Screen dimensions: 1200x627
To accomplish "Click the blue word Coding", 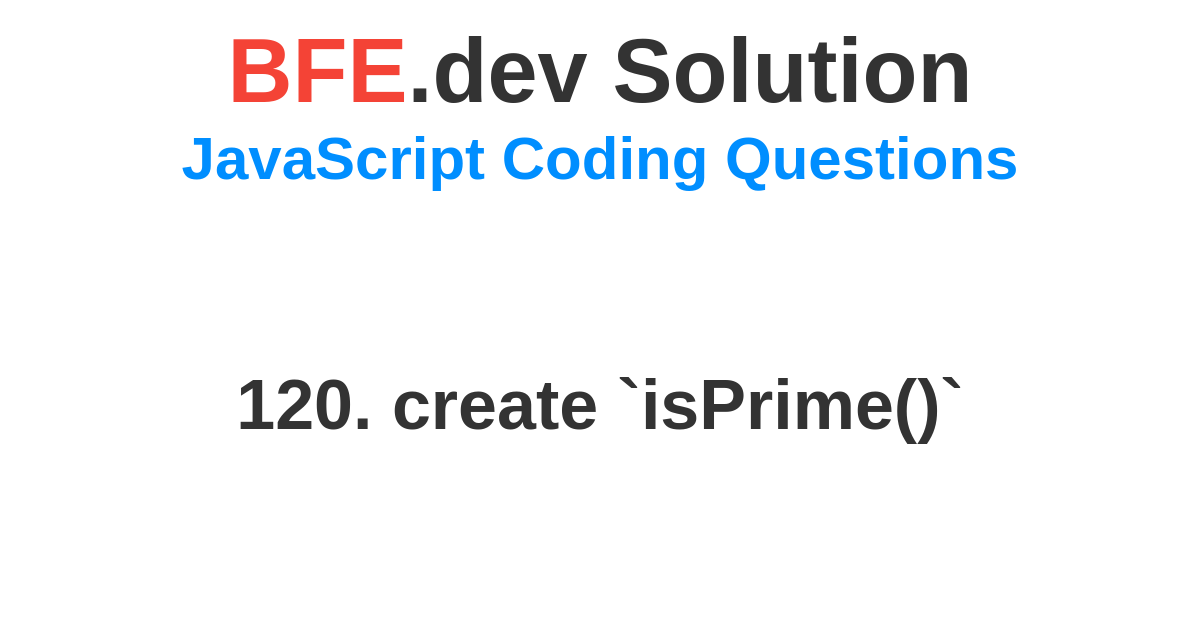I will click(x=605, y=160).
